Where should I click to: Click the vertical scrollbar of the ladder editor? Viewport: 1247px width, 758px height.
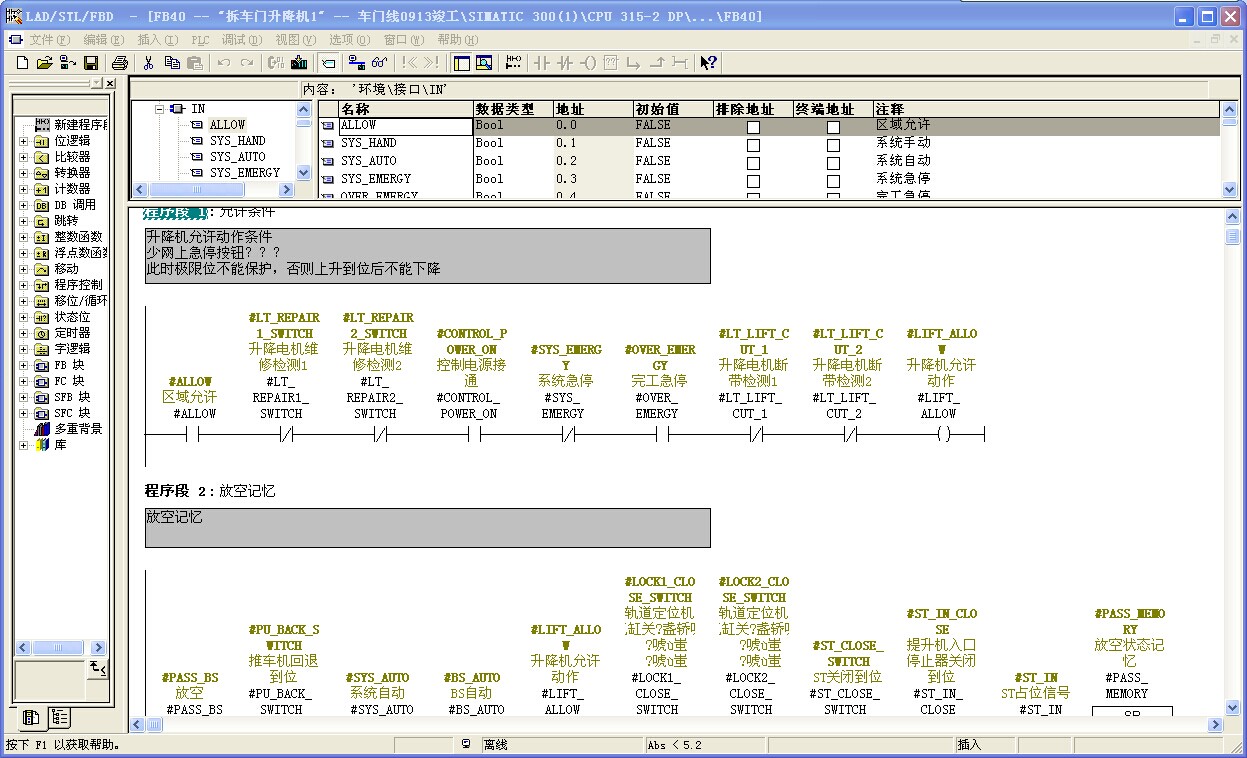(1232, 460)
